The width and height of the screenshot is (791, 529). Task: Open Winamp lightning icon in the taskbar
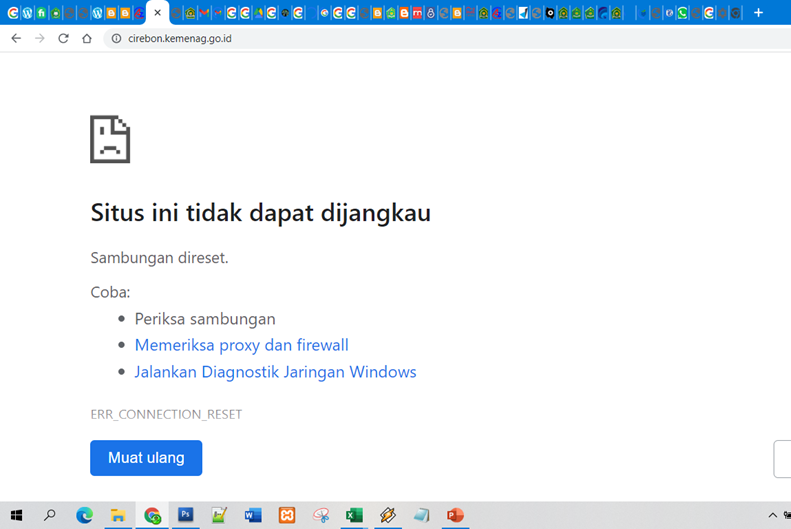387,515
